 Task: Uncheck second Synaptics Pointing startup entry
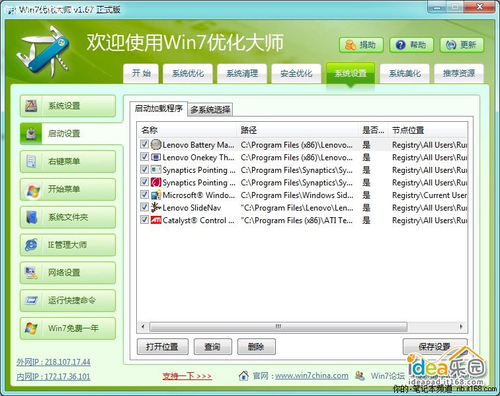click(x=144, y=182)
